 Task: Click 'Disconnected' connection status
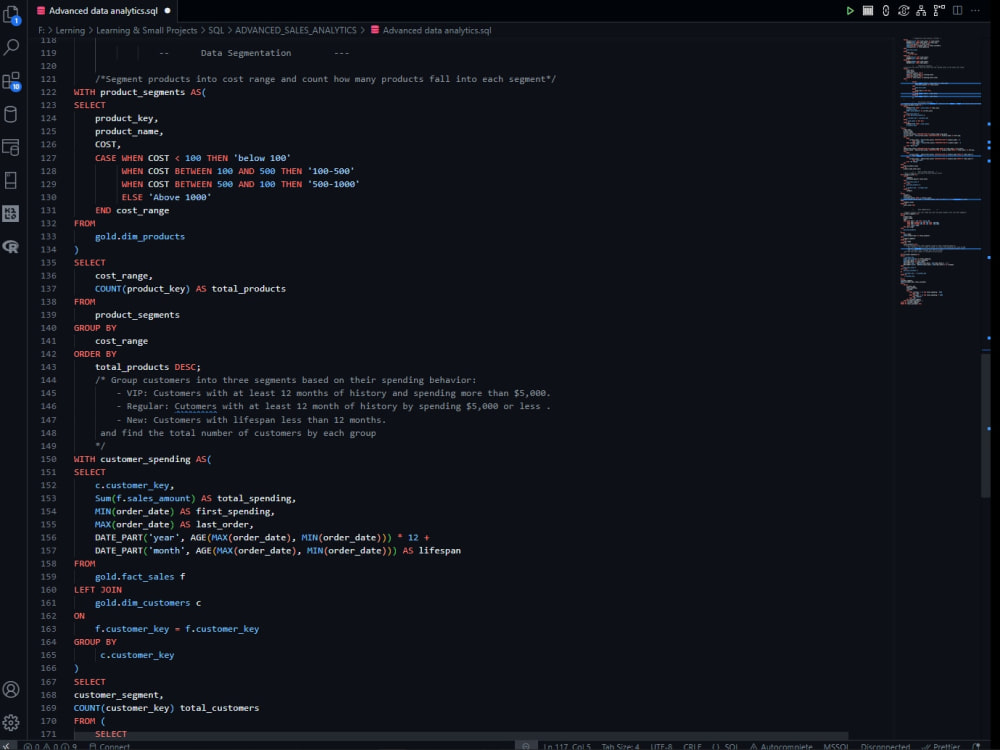point(885,746)
